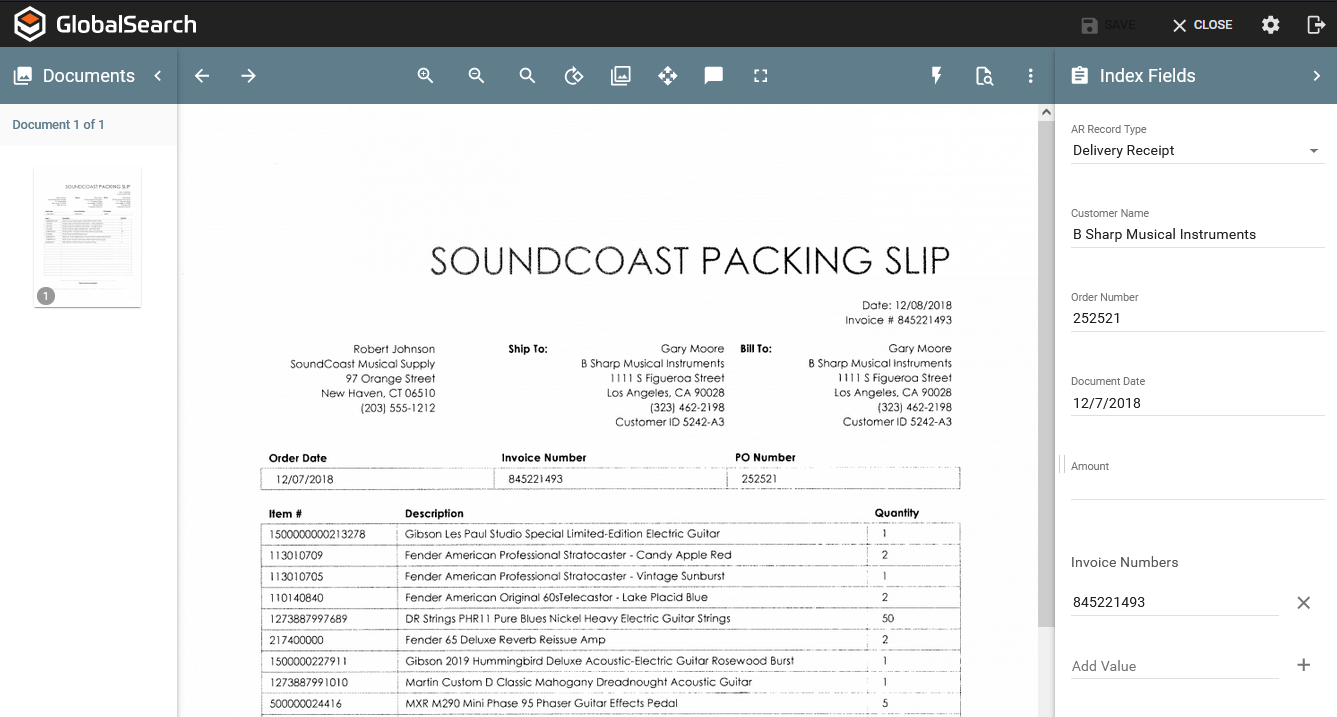The image size is (1337, 717).
Task: Zoom in on the document
Action: (426, 76)
